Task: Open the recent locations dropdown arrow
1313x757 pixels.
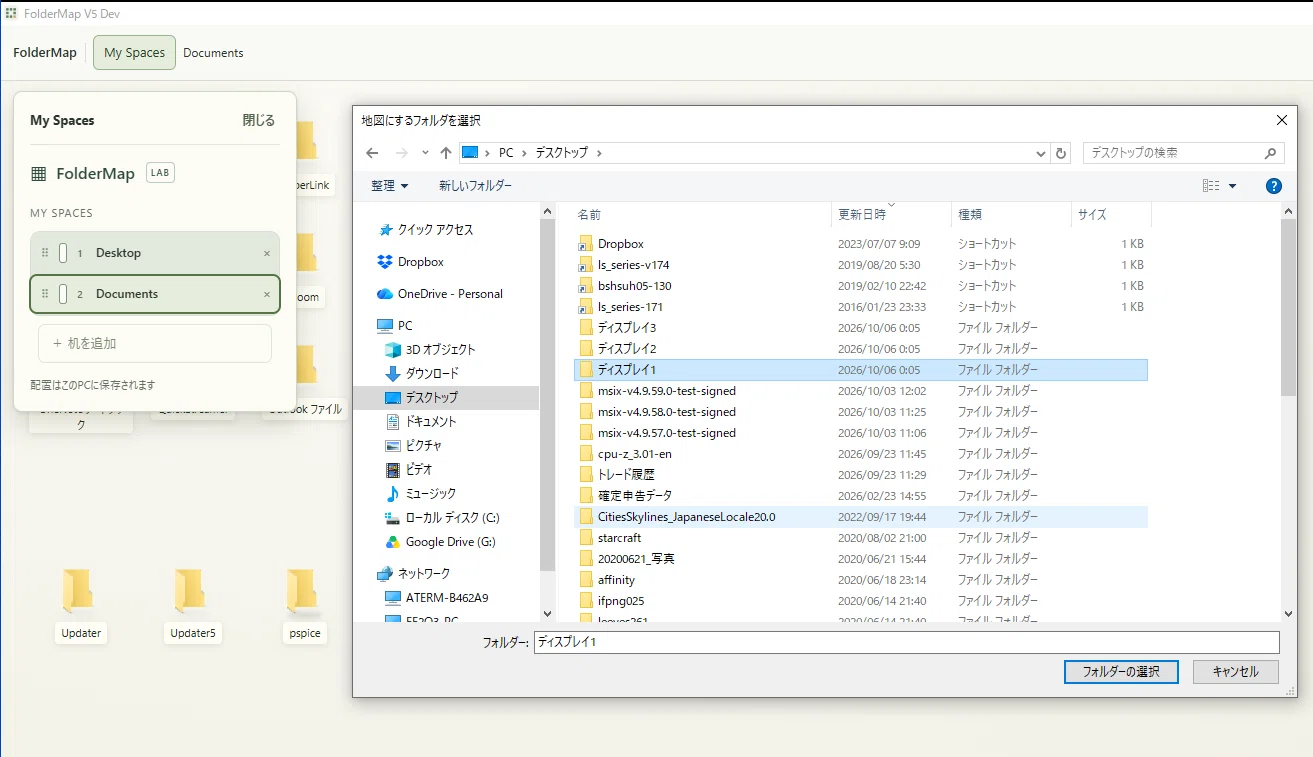Action: click(x=425, y=153)
